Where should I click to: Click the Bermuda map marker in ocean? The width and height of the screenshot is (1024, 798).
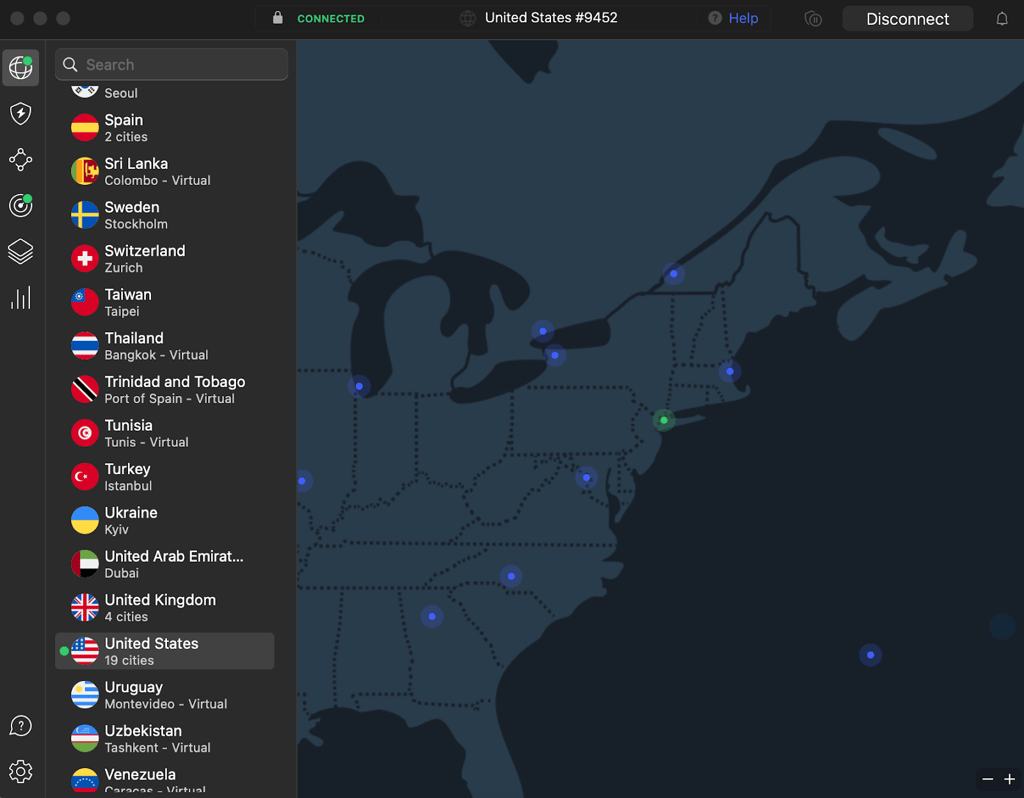pyautogui.click(x=870, y=655)
